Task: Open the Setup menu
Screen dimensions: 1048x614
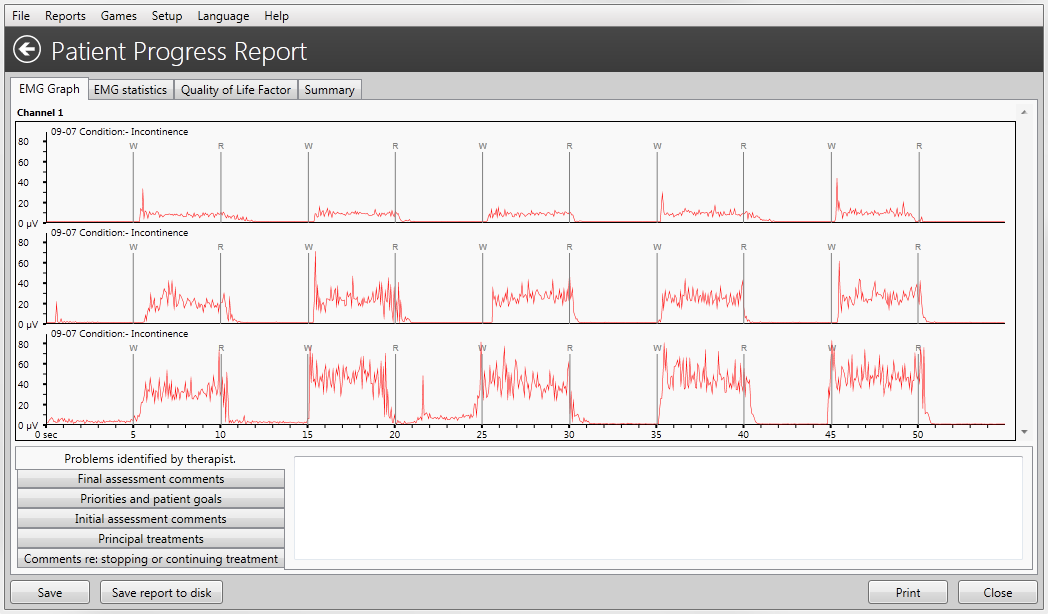Action: 167,16
